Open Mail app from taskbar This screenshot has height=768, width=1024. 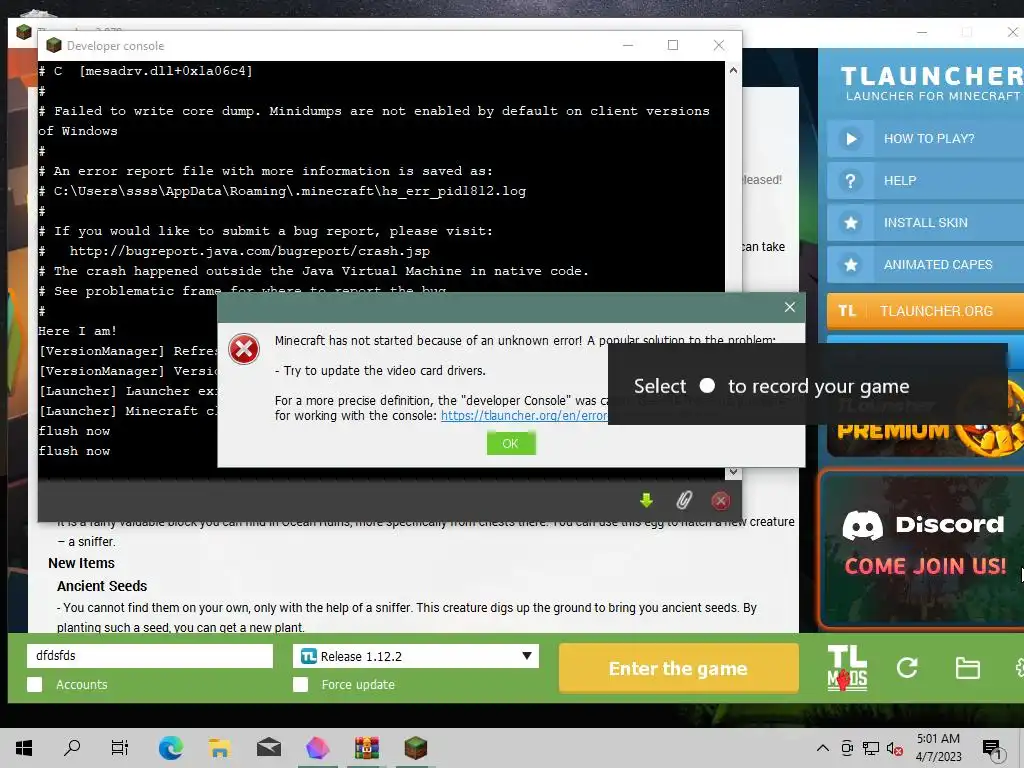coord(268,748)
